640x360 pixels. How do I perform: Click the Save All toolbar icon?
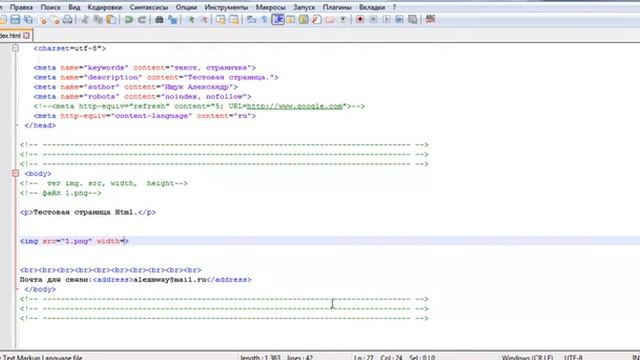coord(28,19)
